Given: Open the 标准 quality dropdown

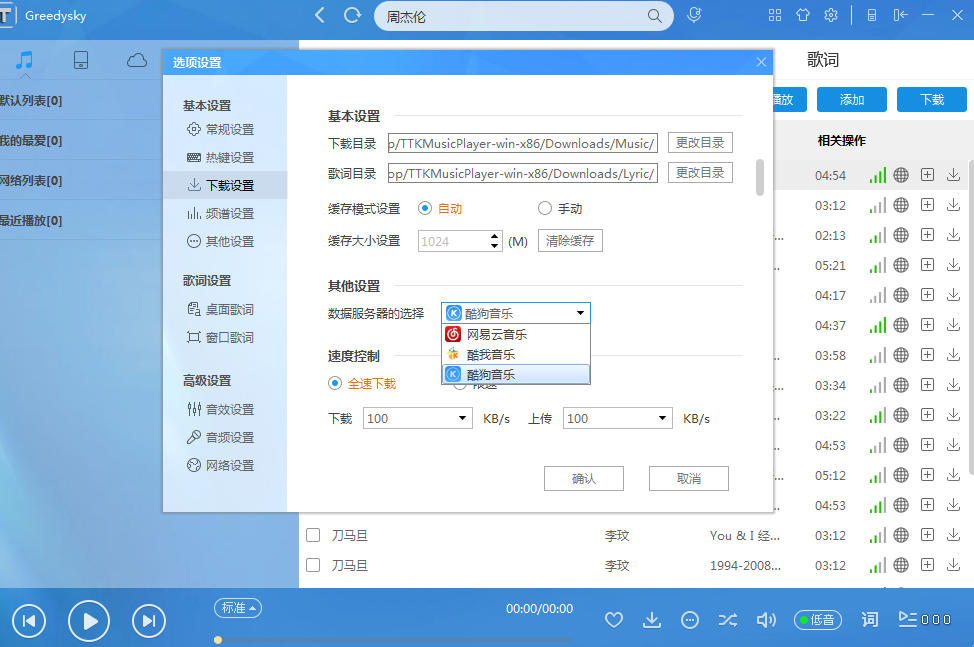Looking at the screenshot, I should click(x=238, y=608).
